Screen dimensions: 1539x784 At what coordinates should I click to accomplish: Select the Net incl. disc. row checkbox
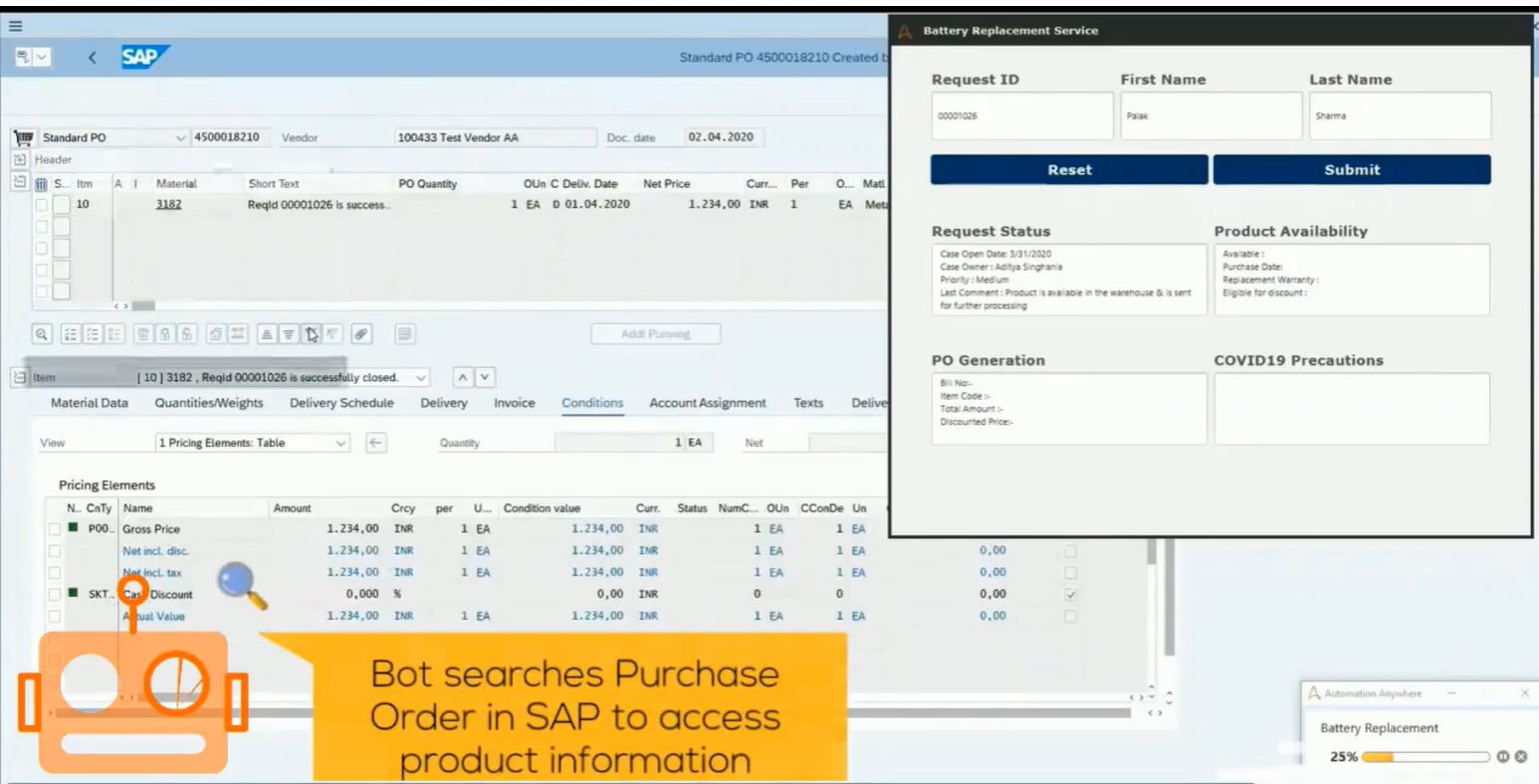(55, 551)
